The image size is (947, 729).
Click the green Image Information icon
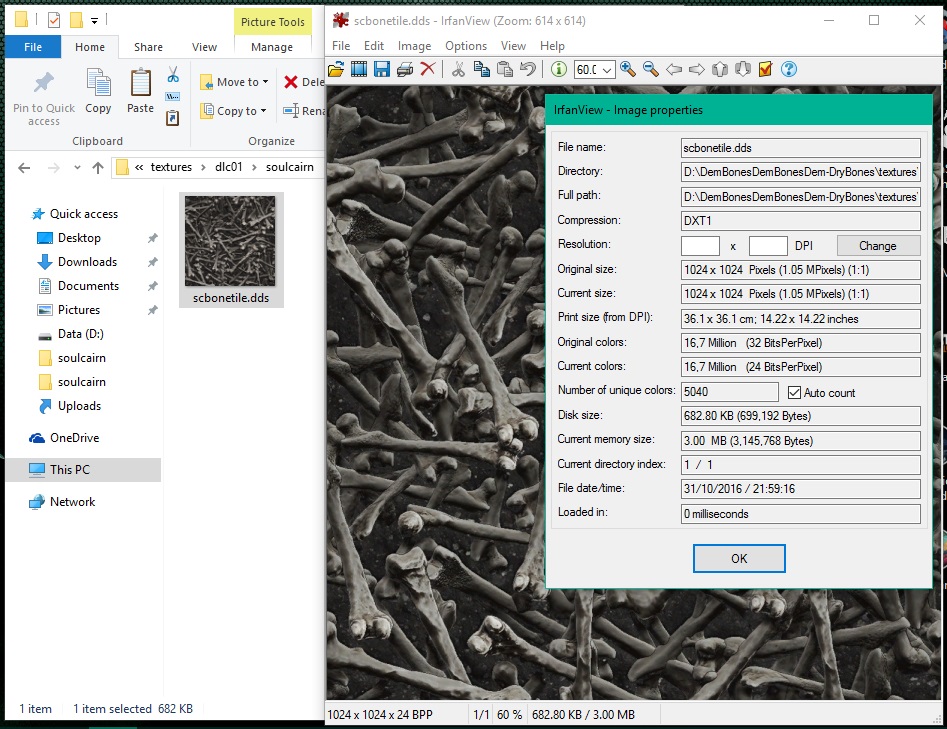[558, 69]
